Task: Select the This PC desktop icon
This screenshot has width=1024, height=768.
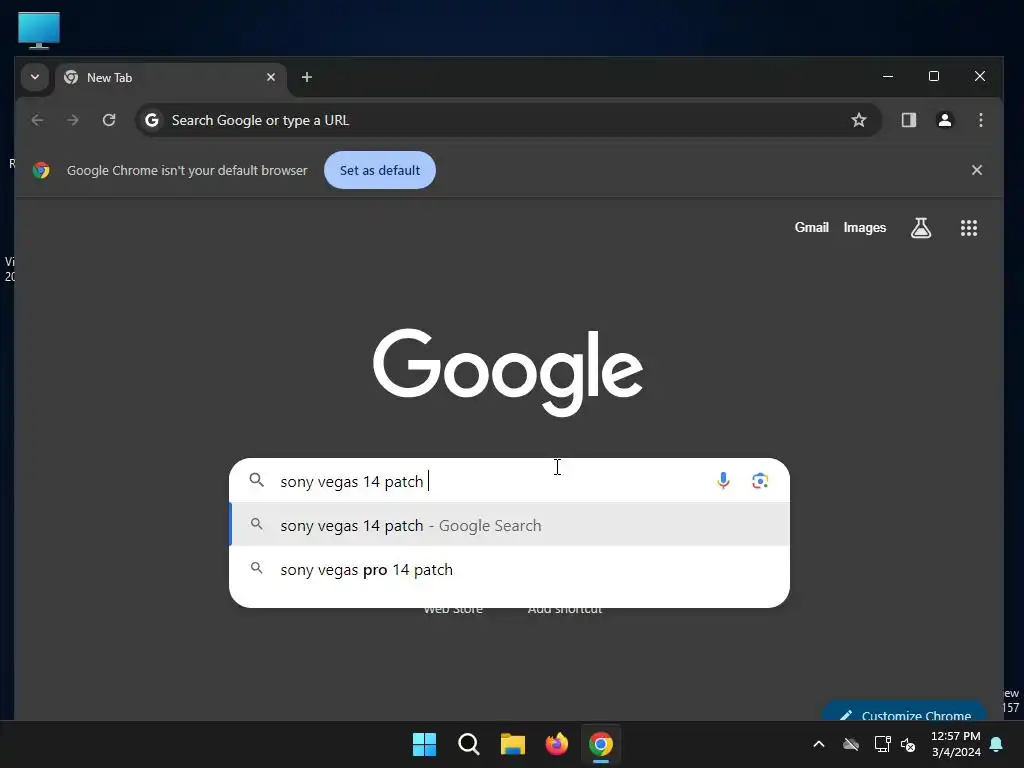Action: [39, 30]
